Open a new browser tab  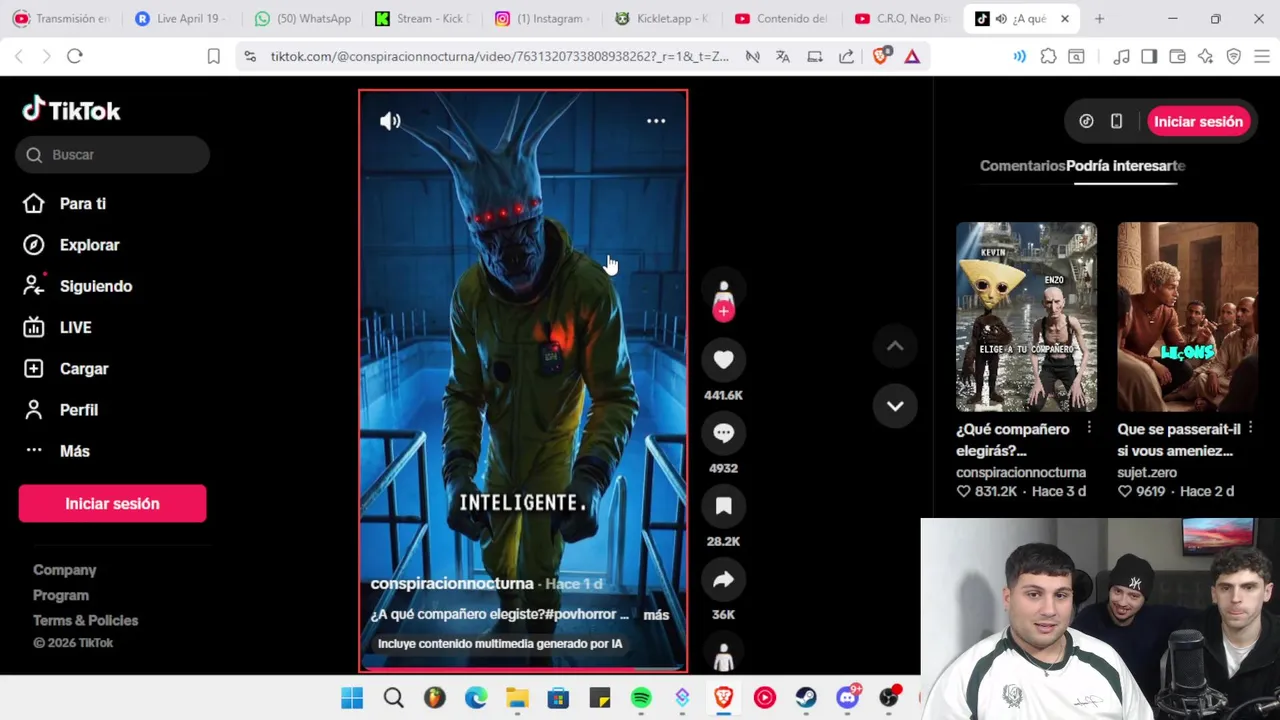[1099, 19]
